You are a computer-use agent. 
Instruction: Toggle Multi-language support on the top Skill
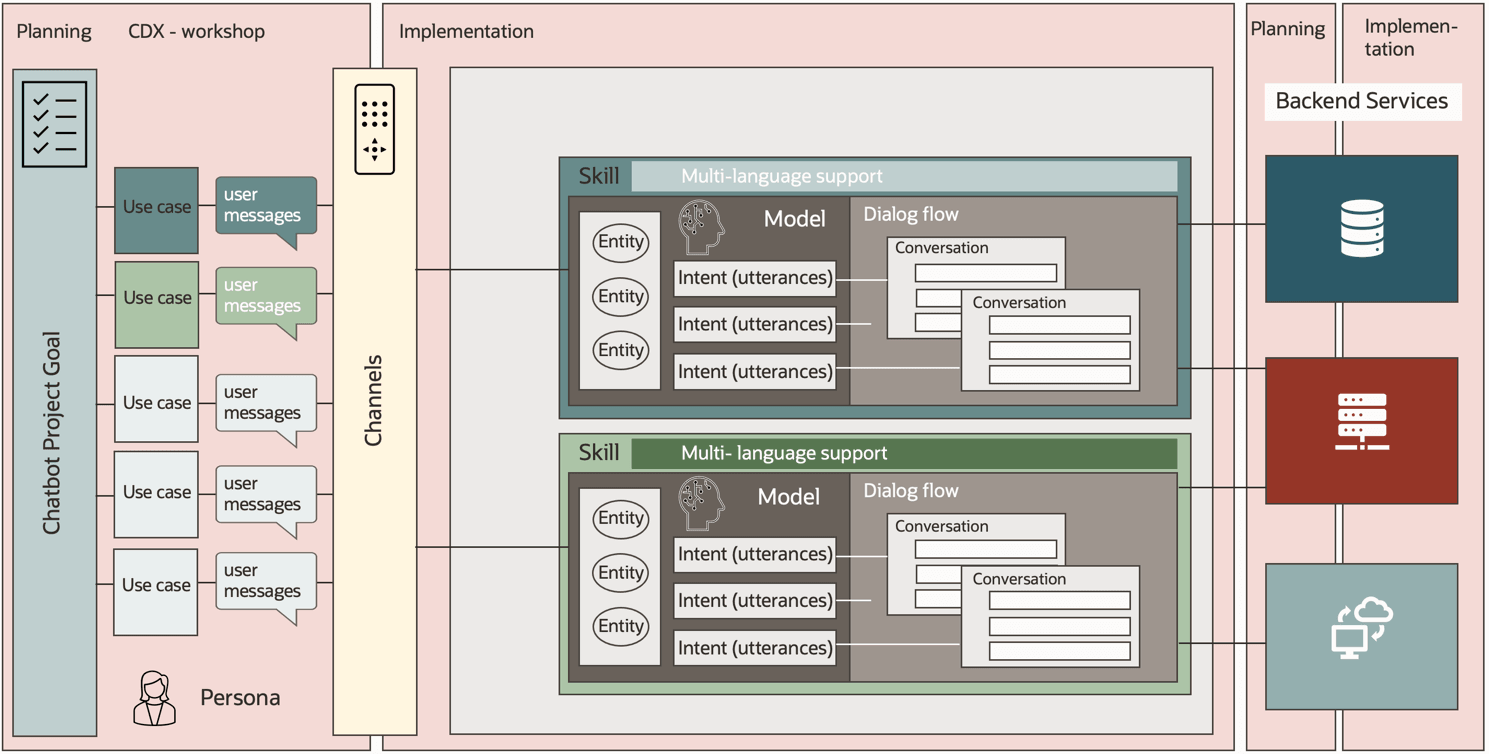(x=783, y=176)
